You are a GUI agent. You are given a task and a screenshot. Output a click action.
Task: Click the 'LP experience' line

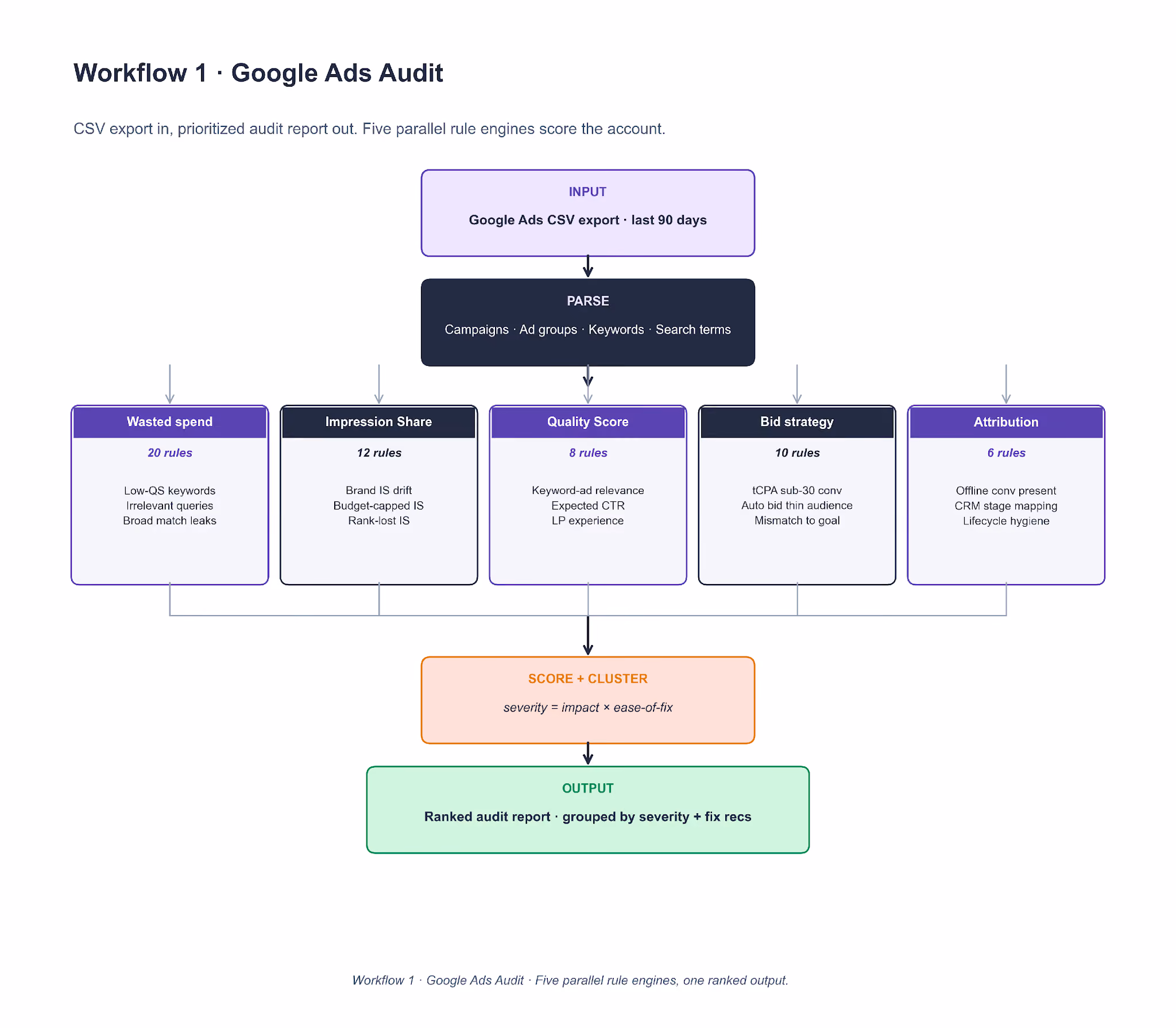pos(588,520)
